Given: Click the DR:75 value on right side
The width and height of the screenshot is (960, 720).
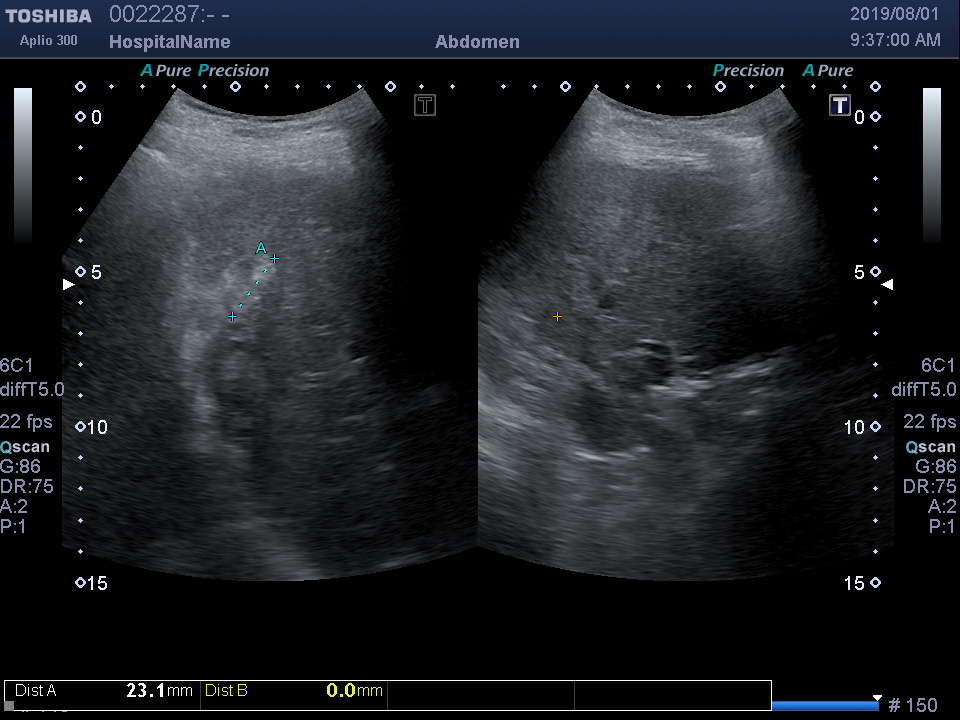Looking at the screenshot, I should [929, 487].
